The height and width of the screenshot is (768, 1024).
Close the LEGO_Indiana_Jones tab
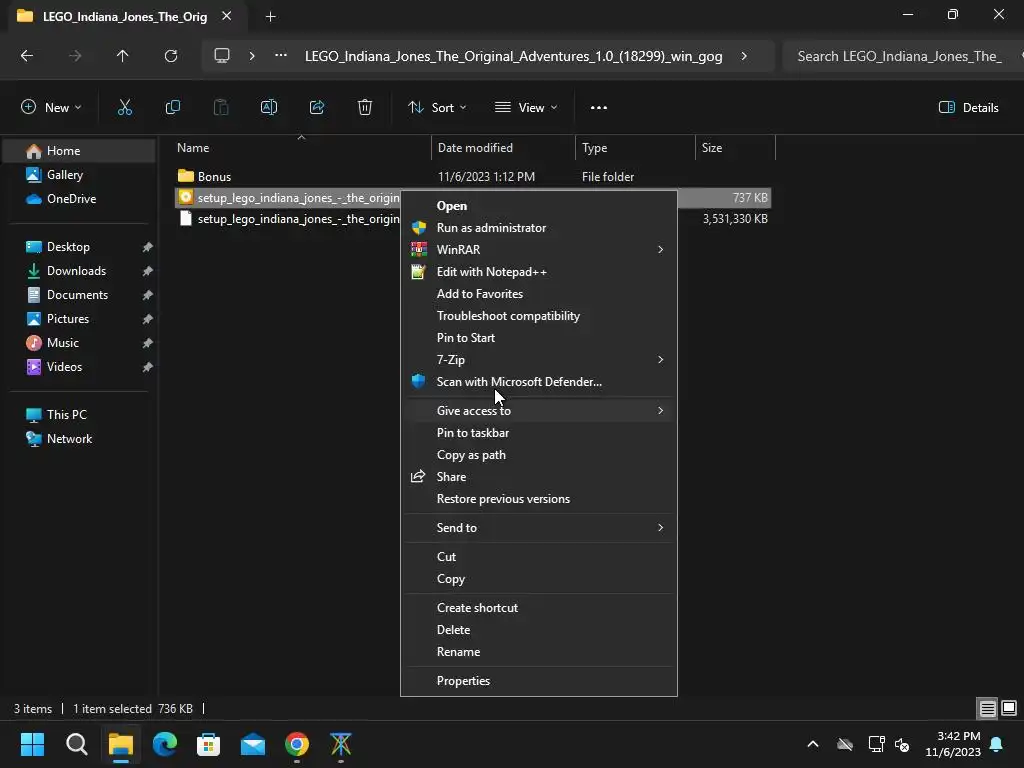click(227, 16)
